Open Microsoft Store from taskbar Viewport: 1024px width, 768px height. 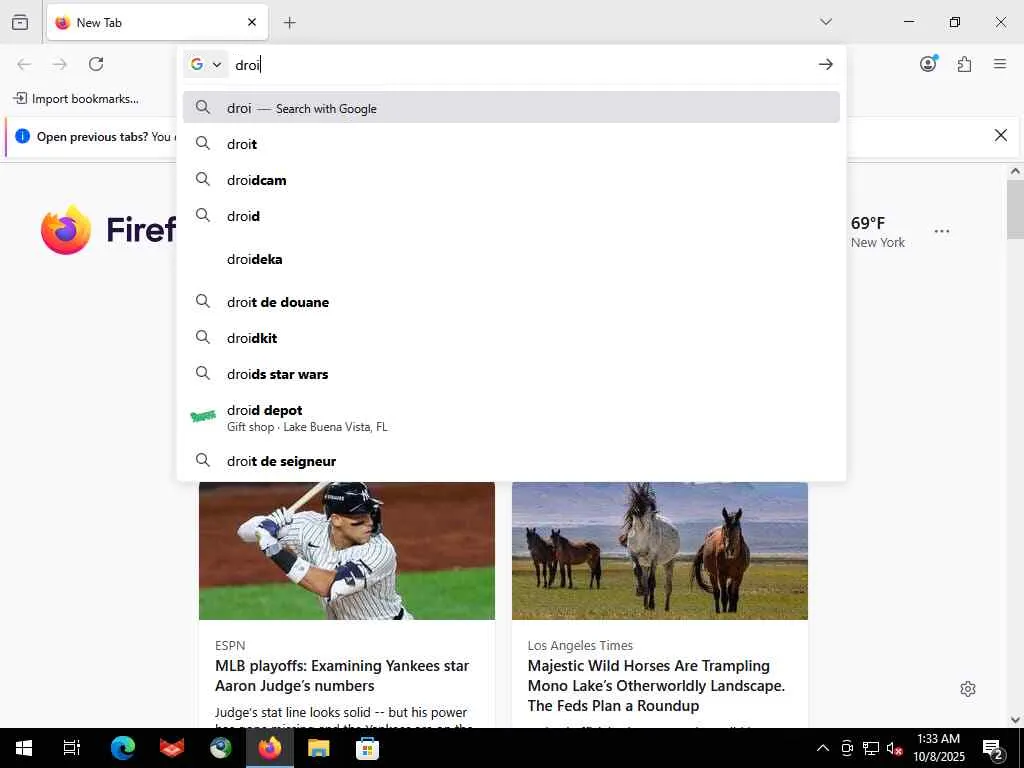[367, 748]
